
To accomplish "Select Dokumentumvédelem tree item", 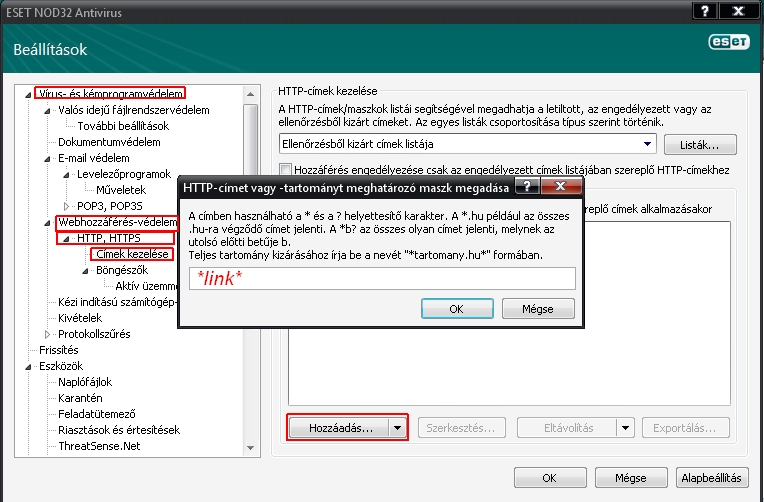I will tap(109, 142).
